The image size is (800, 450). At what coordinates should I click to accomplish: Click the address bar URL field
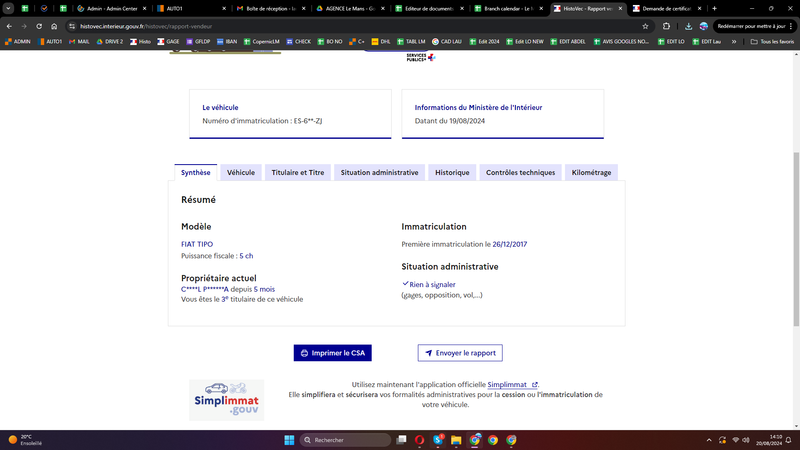[x=357, y=26]
